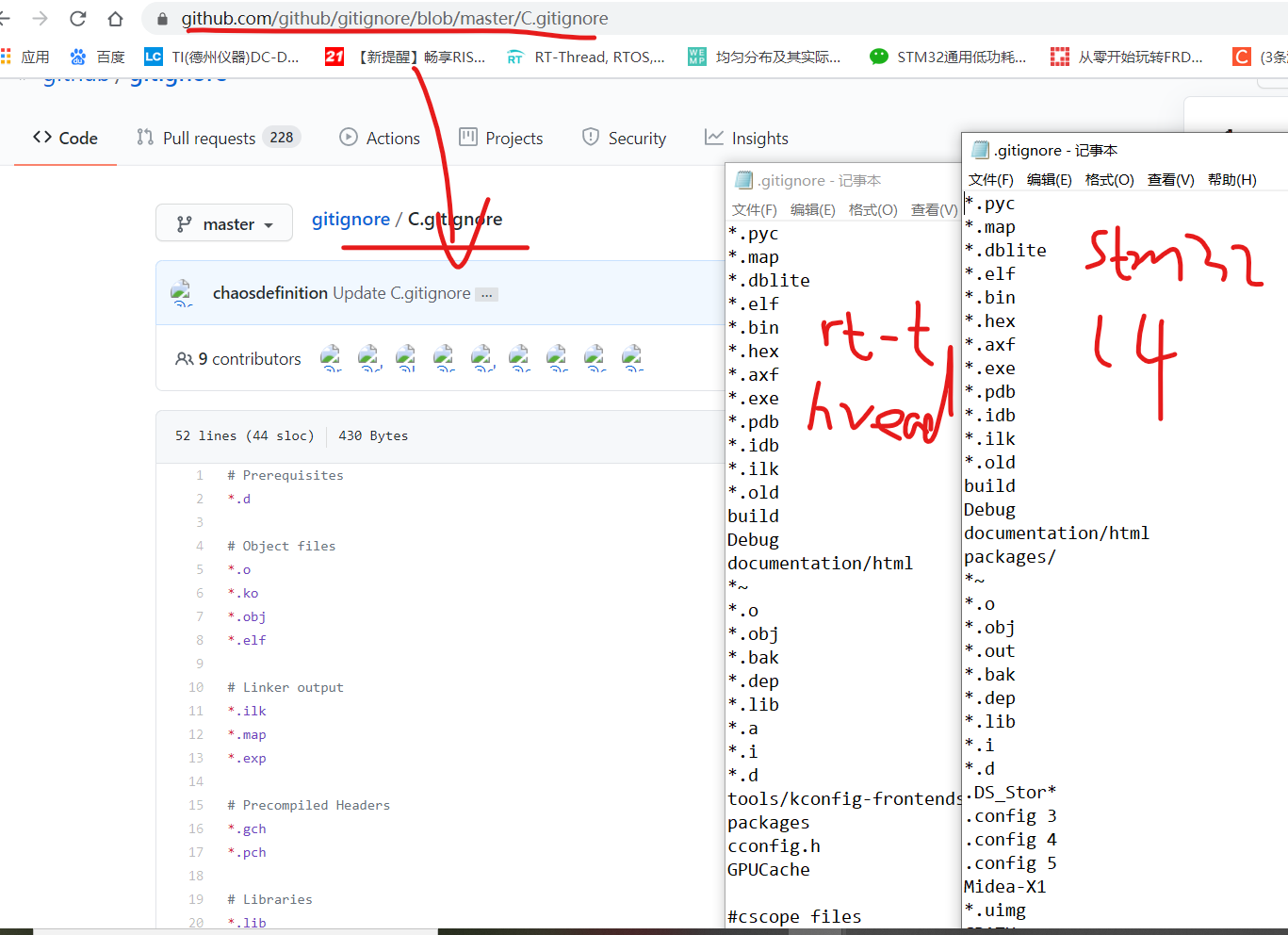Open the LeetCode LC bookmark icon
The image size is (1288, 935).
pyautogui.click(x=153, y=57)
